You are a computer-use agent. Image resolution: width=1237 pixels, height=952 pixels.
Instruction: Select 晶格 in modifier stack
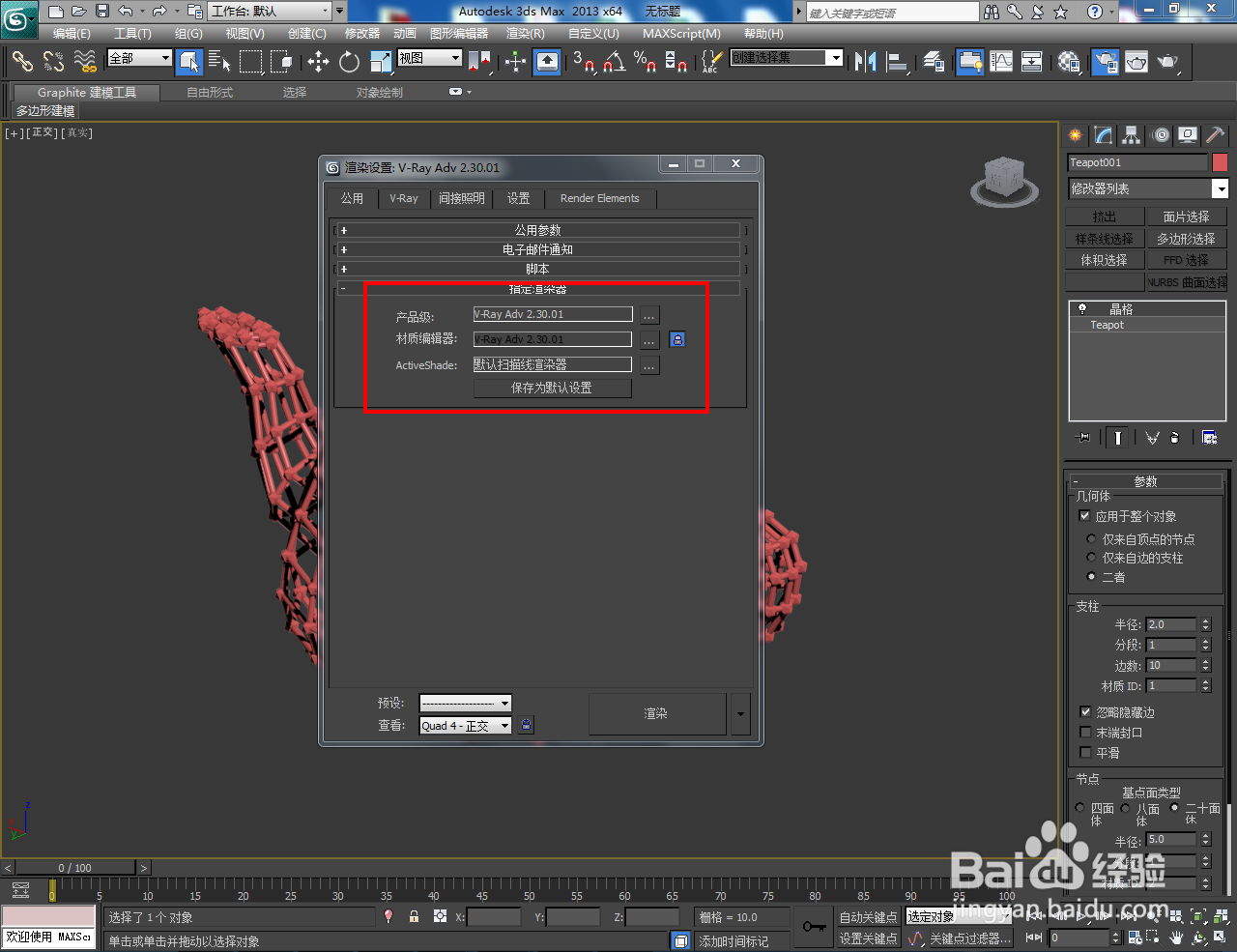[1121, 309]
